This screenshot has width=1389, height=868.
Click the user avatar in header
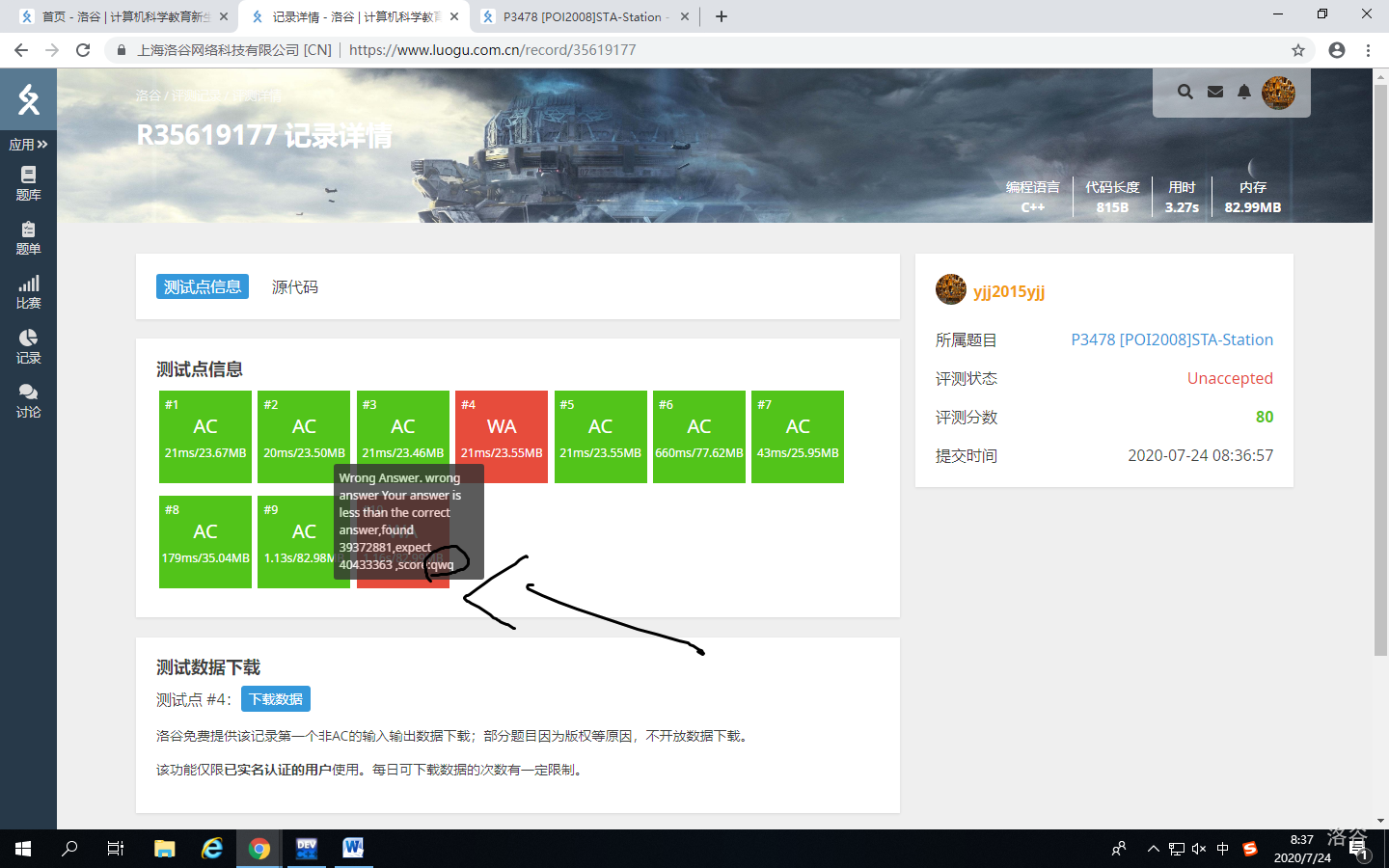point(1278,93)
